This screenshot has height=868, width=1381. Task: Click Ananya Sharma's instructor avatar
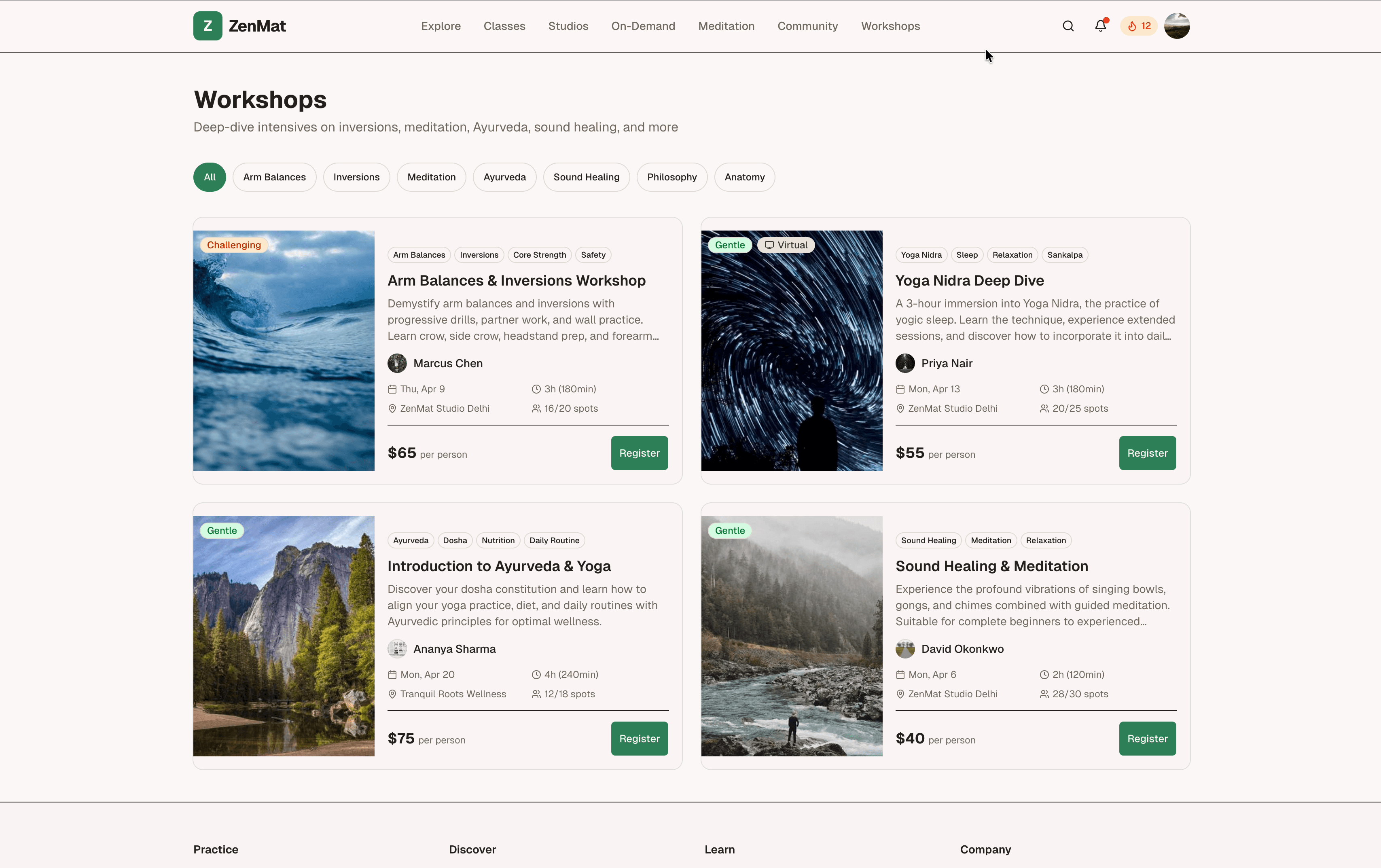point(397,648)
